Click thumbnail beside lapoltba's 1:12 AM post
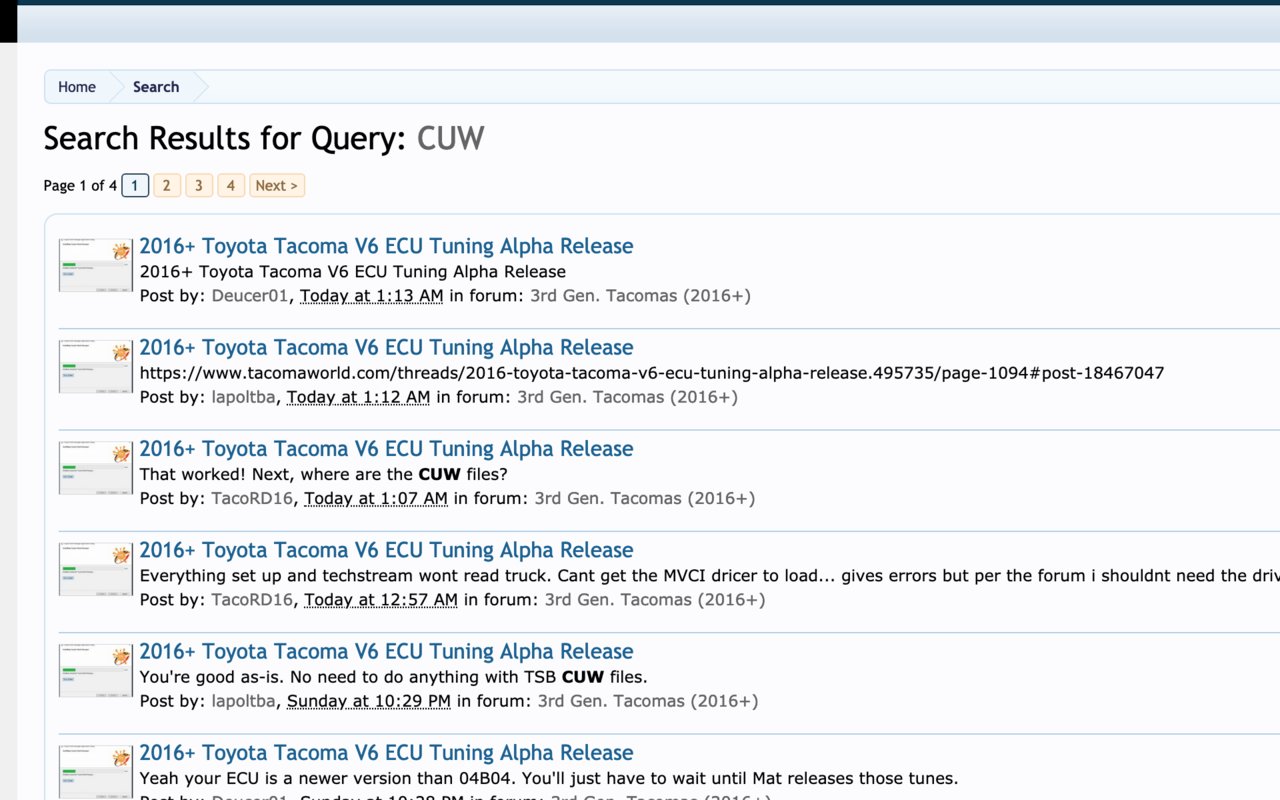 tap(96, 366)
